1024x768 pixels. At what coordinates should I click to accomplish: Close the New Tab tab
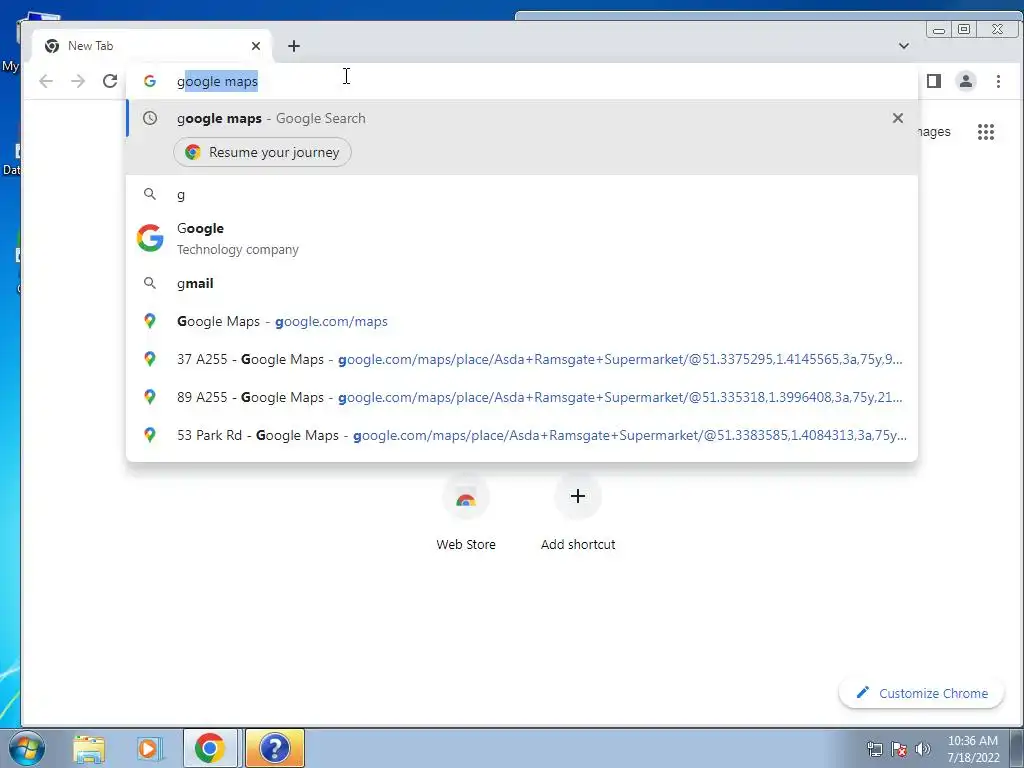[256, 46]
